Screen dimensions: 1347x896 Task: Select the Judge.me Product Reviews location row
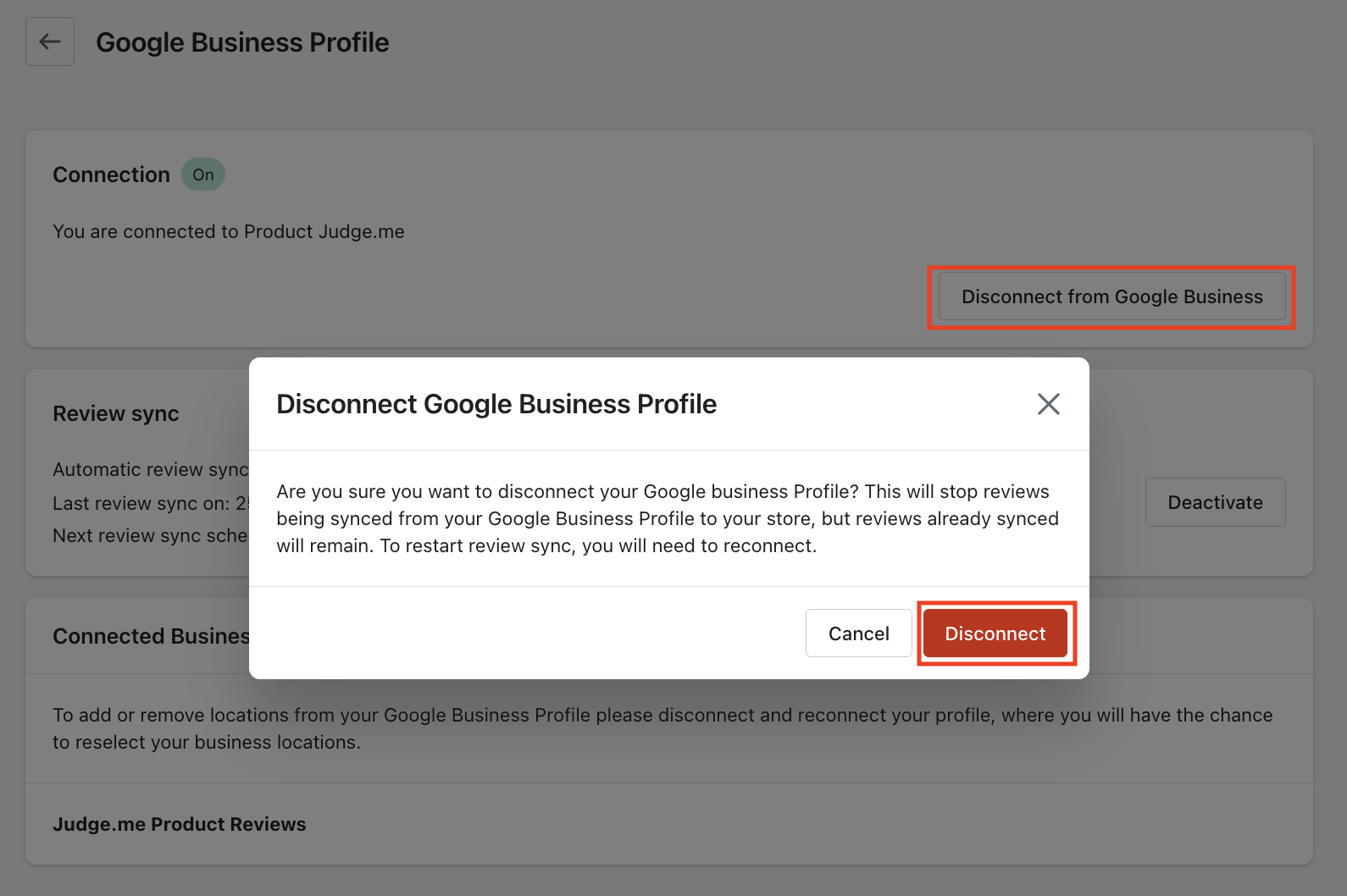point(180,824)
